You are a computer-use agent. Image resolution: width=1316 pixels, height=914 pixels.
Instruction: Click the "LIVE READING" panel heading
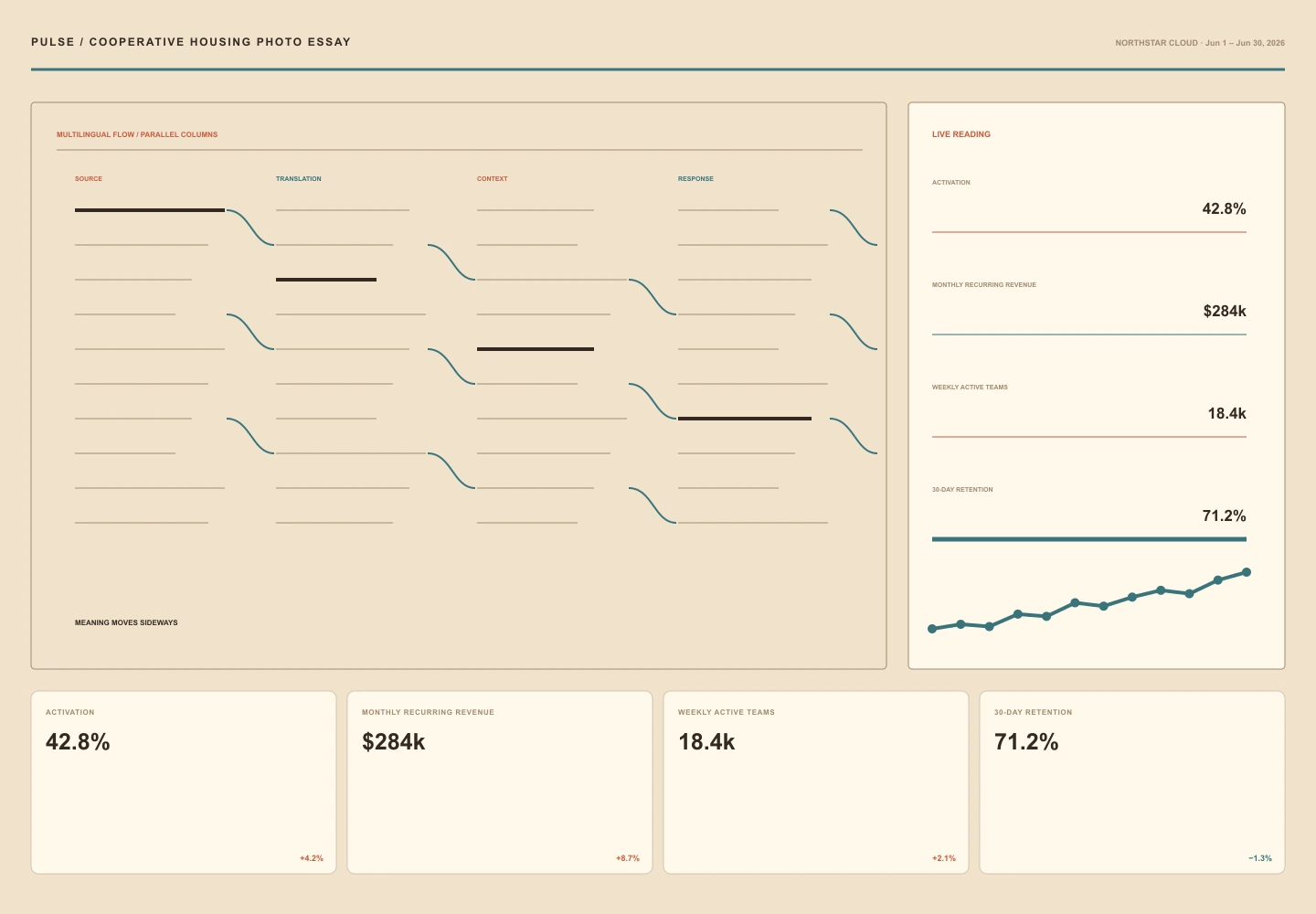(961, 134)
